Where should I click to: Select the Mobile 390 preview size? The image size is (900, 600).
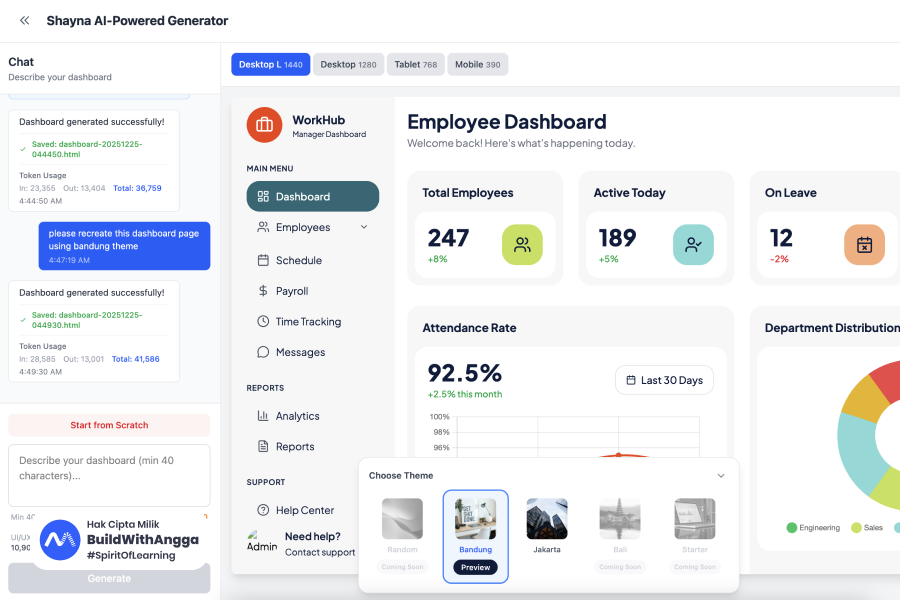tap(478, 64)
